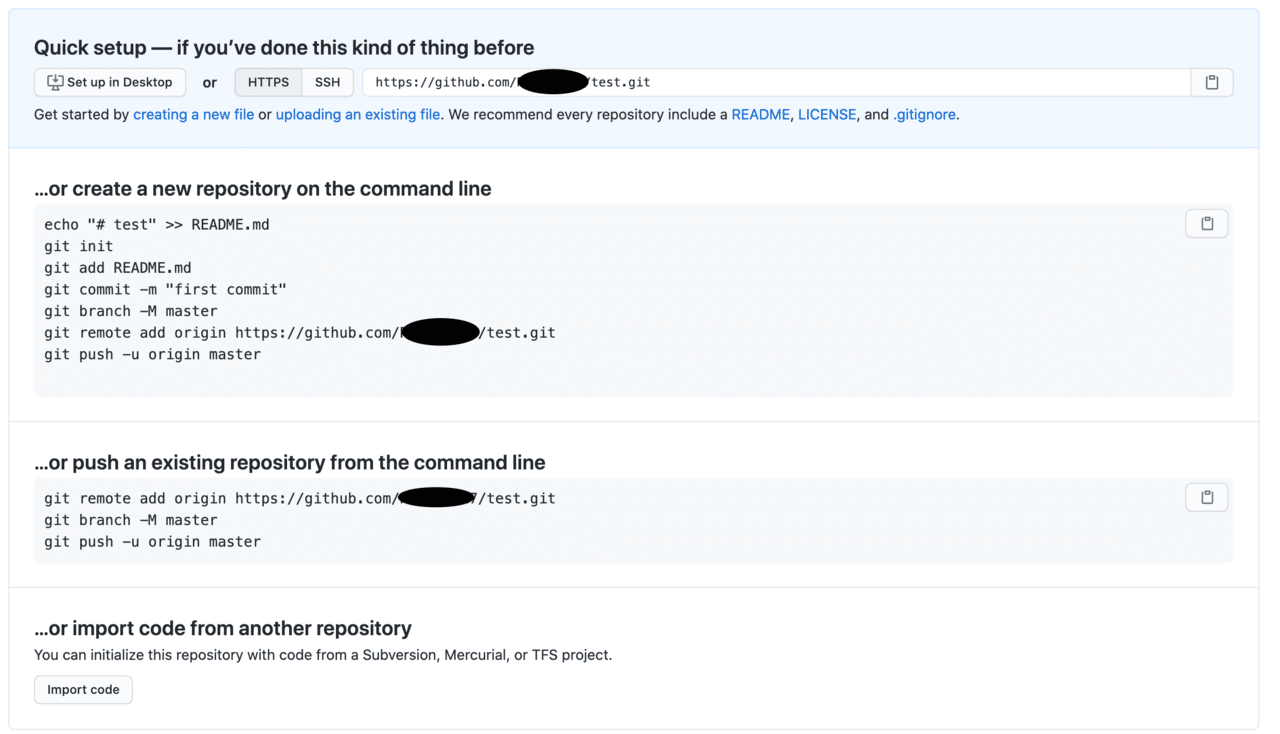Viewport: 1280px width, 734px height.
Task: Copy the push existing repository commands
Action: click(x=1207, y=497)
